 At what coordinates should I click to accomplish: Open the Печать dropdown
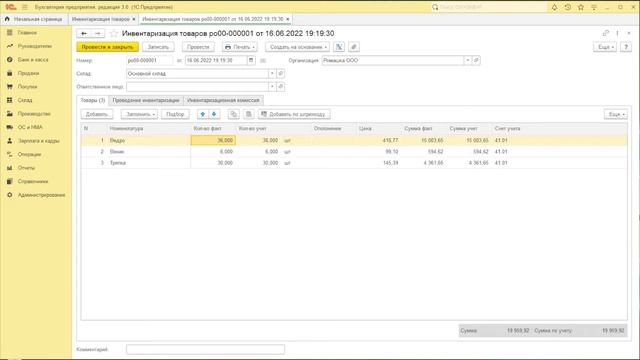click(240, 47)
